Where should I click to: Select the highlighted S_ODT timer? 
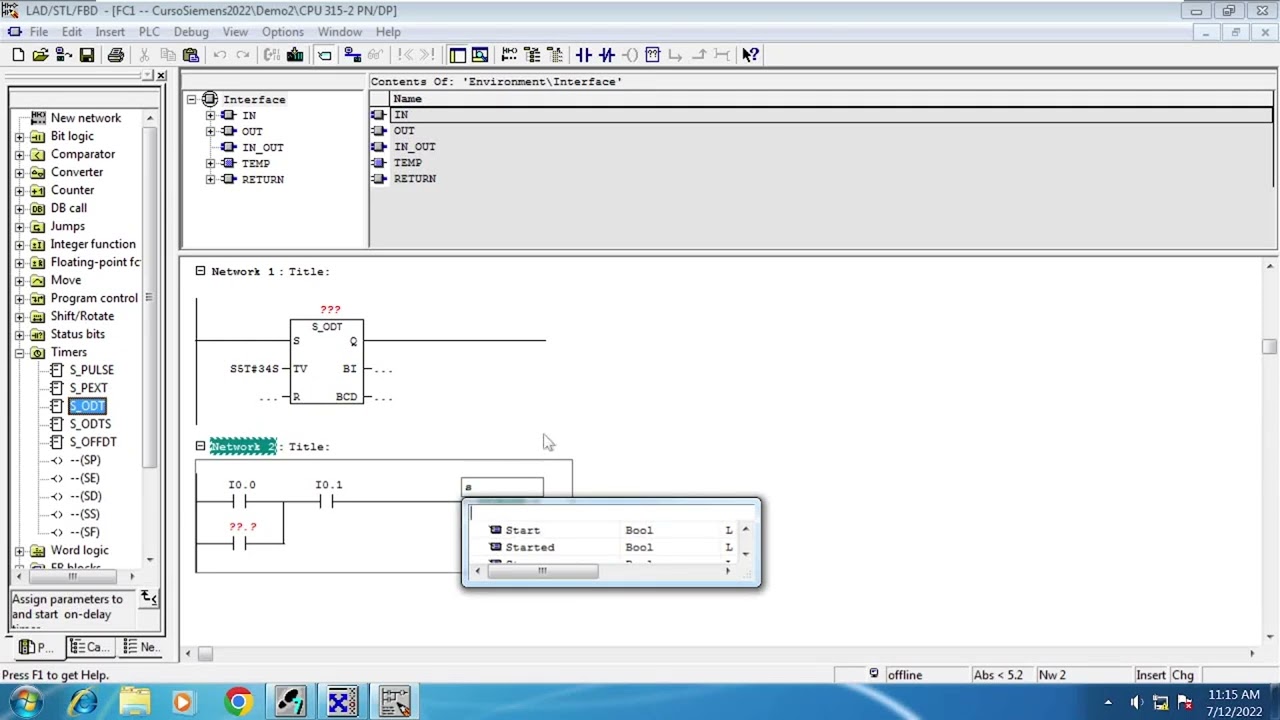[87, 406]
